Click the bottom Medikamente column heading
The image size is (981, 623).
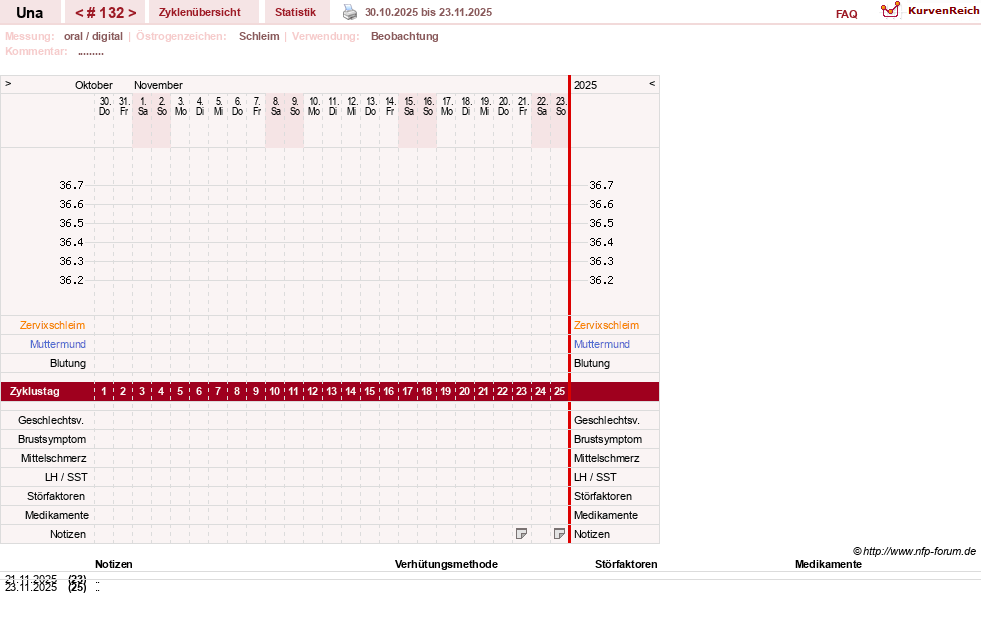(828, 564)
